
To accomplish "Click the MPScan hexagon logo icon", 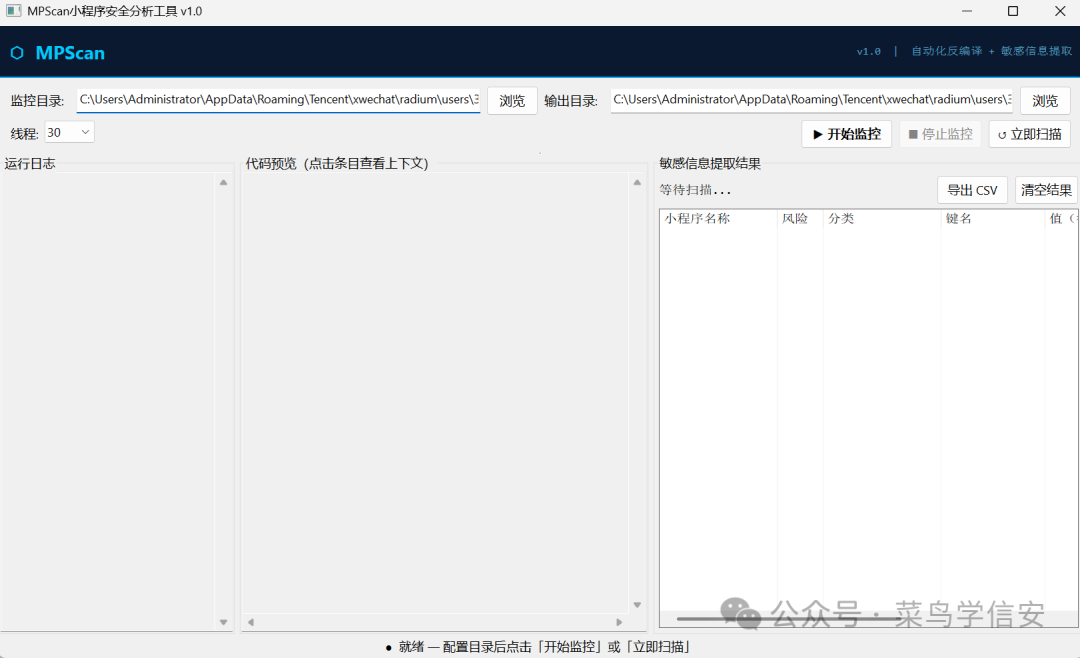I will [x=17, y=53].
